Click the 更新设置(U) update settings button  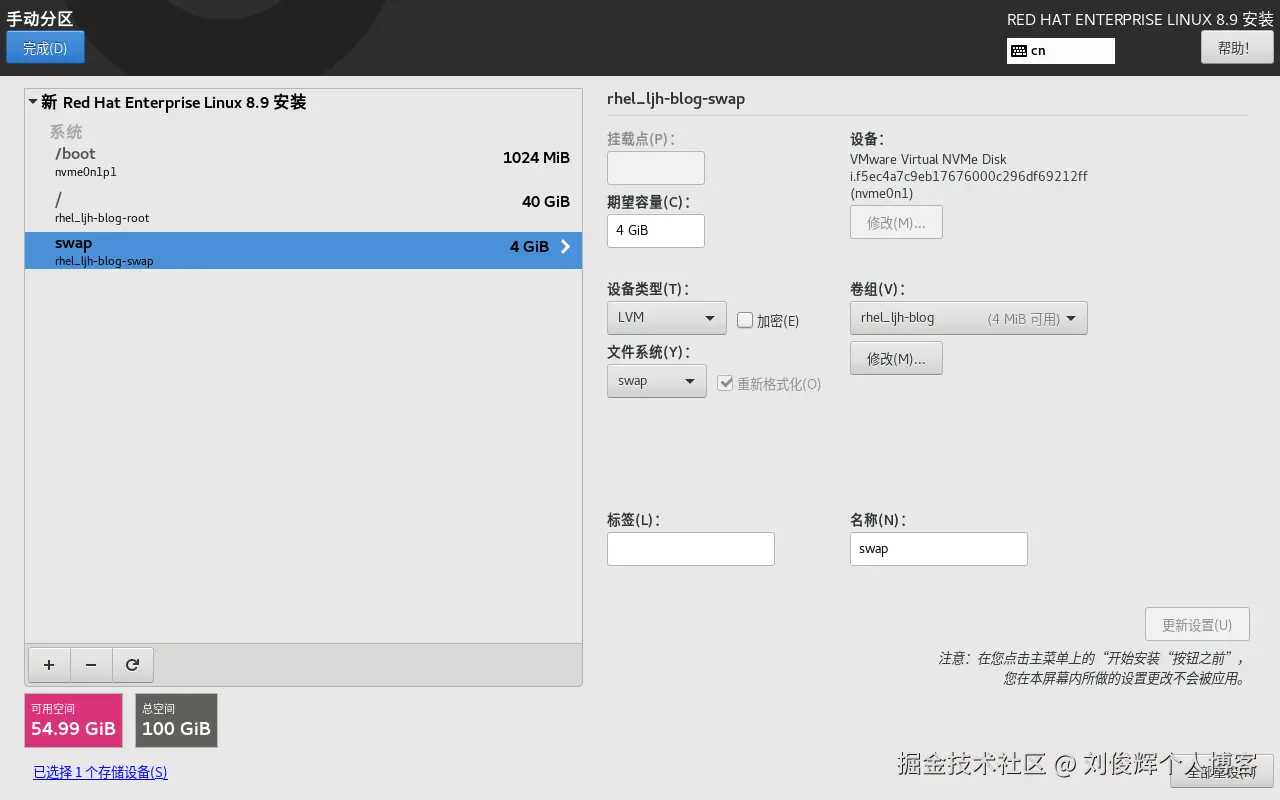pyautogui.click(x=1196, y=625)
